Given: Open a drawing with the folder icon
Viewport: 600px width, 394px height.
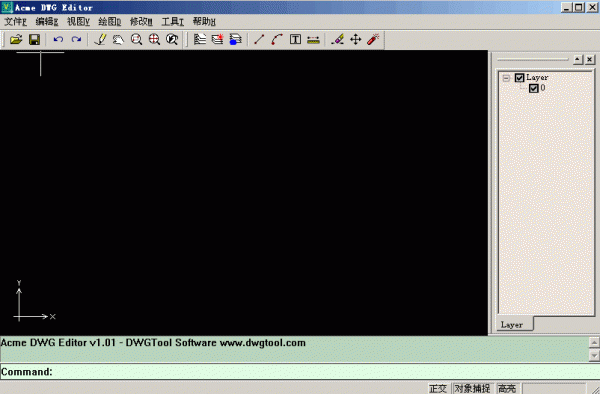Looking at the screenshot, I should [x=16, y=39].
